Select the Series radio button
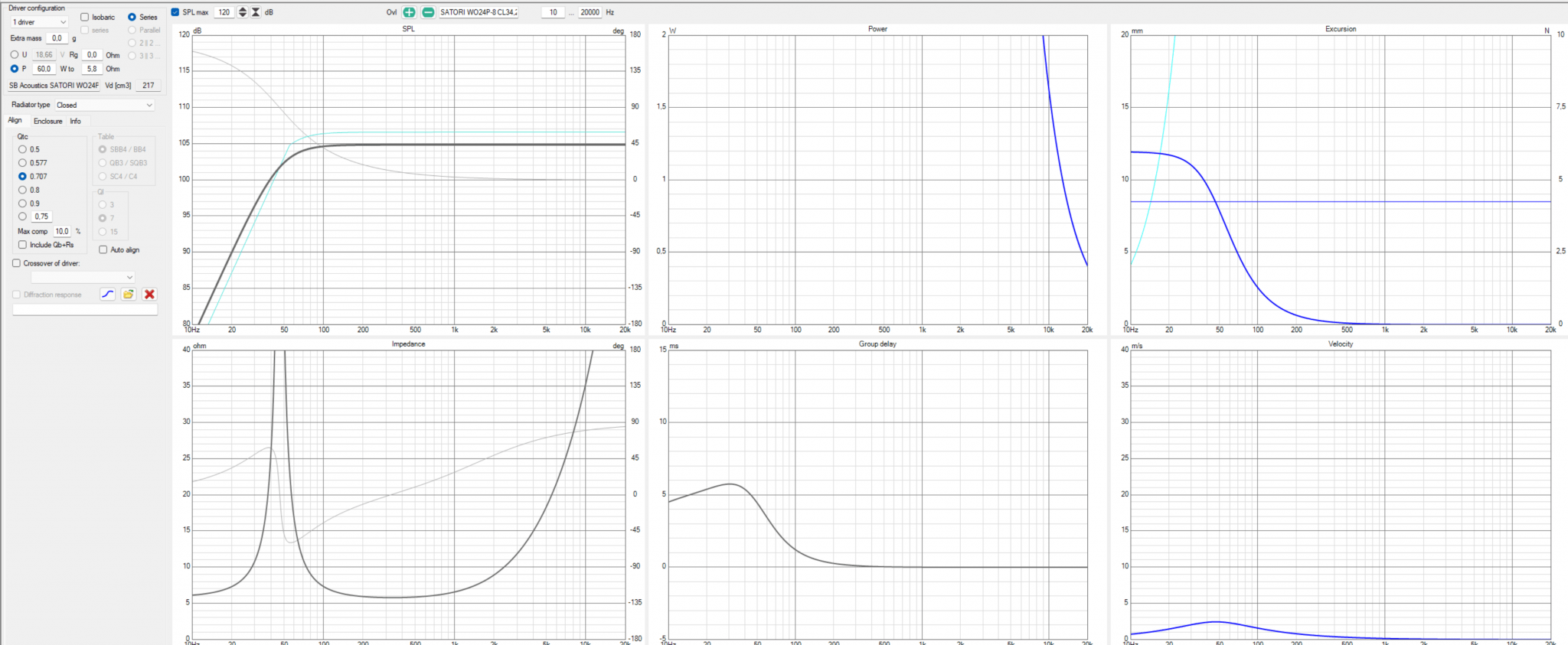Viewport: 1568px width, 645px height. pyautogui.click(x=132, y=17)
